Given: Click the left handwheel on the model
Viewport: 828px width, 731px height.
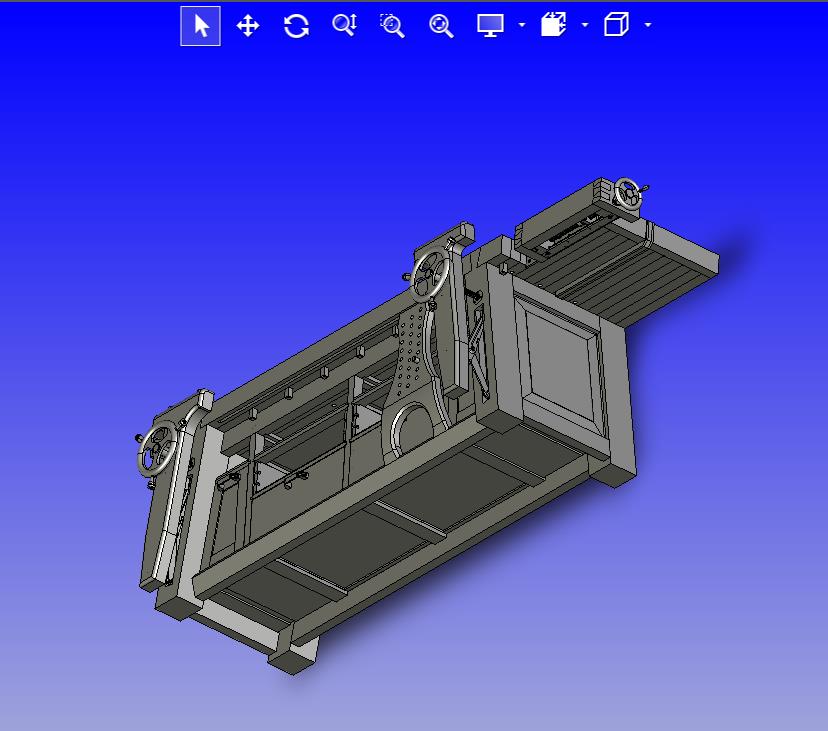Looking at the screenshot, I should (x=157, y=449).
